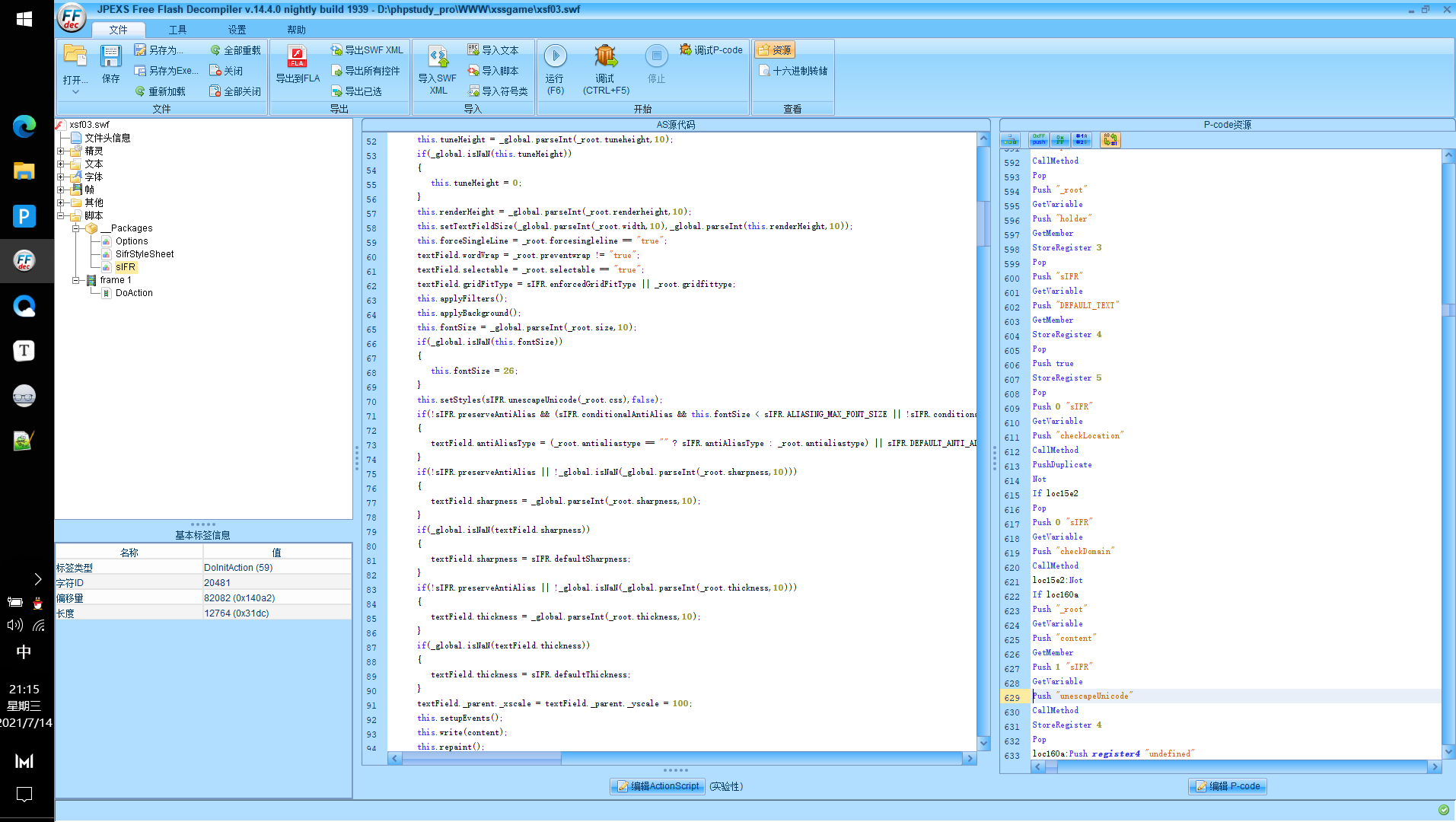The image size is (1456, 822).
Task: Click the P-code vertical scrollbar
Action: (1448, 454)
